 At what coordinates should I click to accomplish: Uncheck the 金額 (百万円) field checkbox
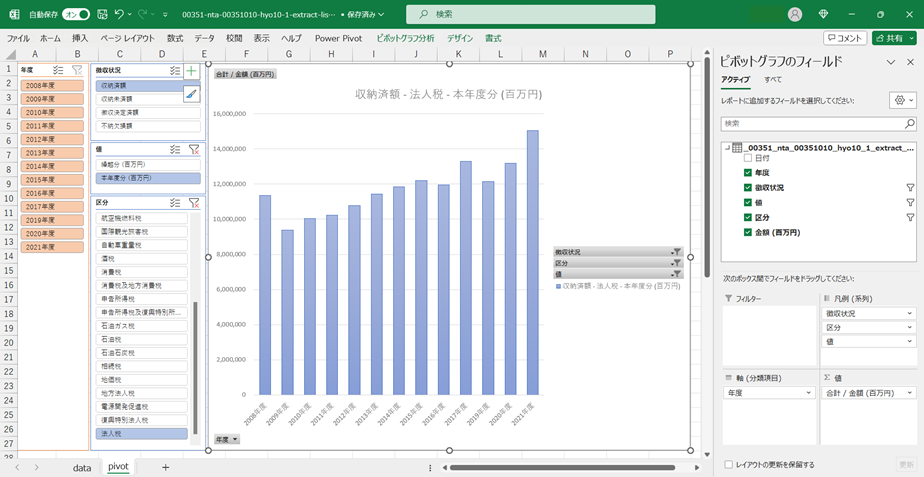click(748, 232)
